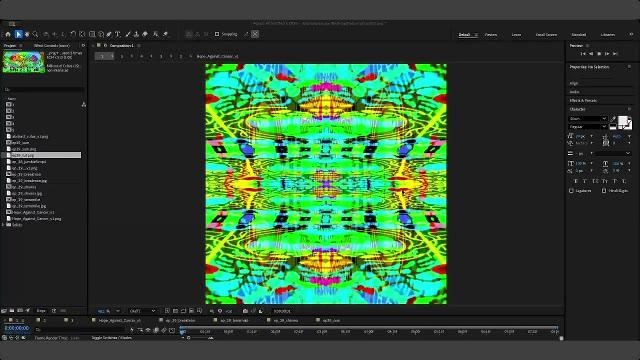The width and height of the screenshot is (640, 360).
Task: Select the Eraser tool
Action: pos(145,35)
